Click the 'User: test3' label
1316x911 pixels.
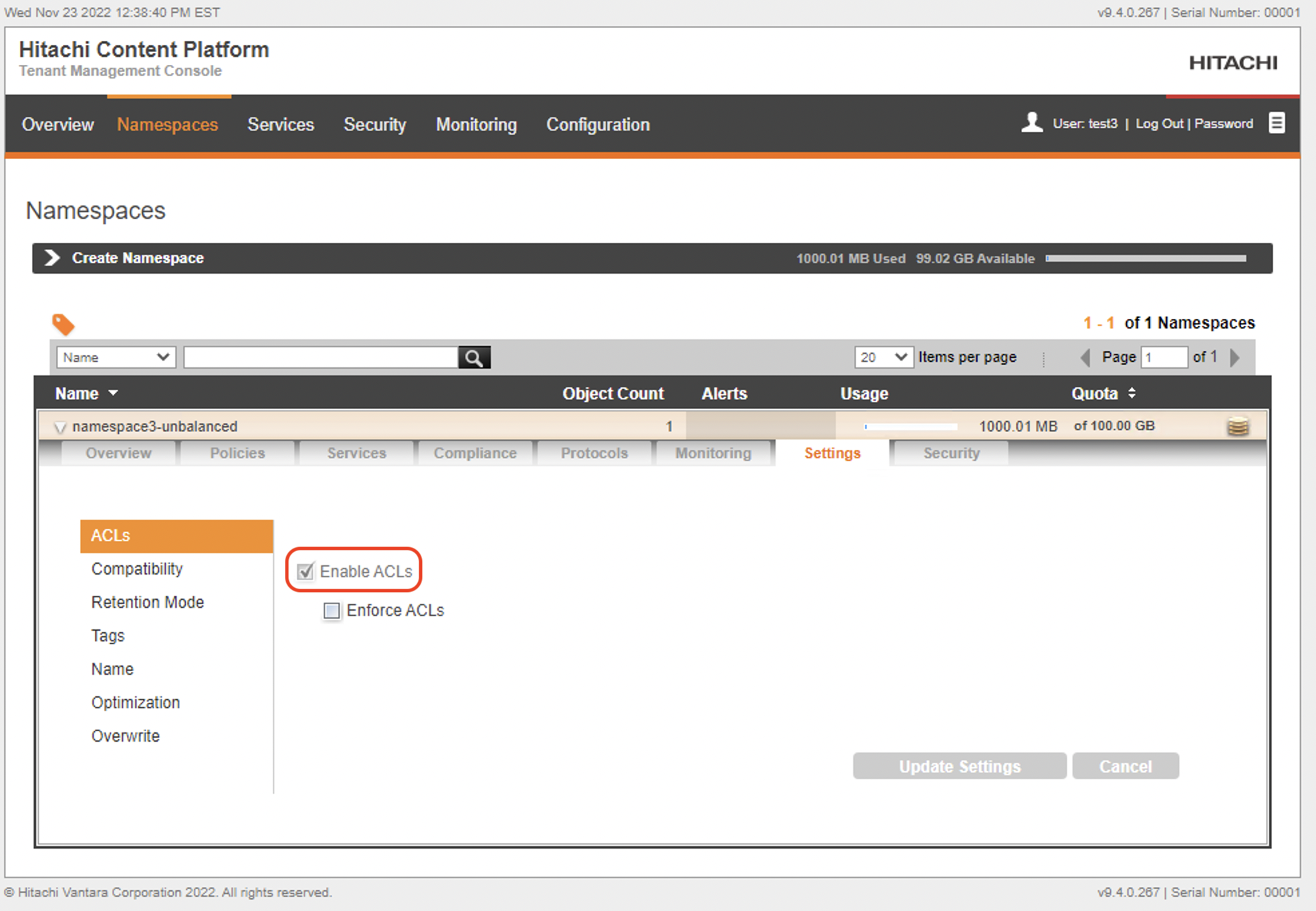(x=1085, y=124)
